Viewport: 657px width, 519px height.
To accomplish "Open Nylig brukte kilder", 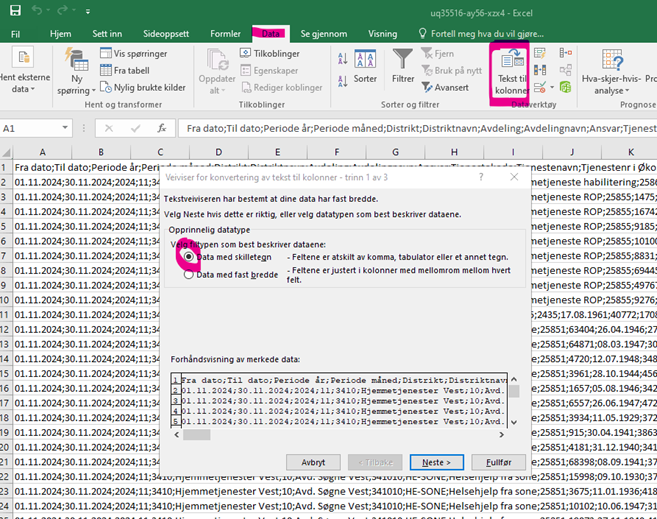I will point(143,88).
